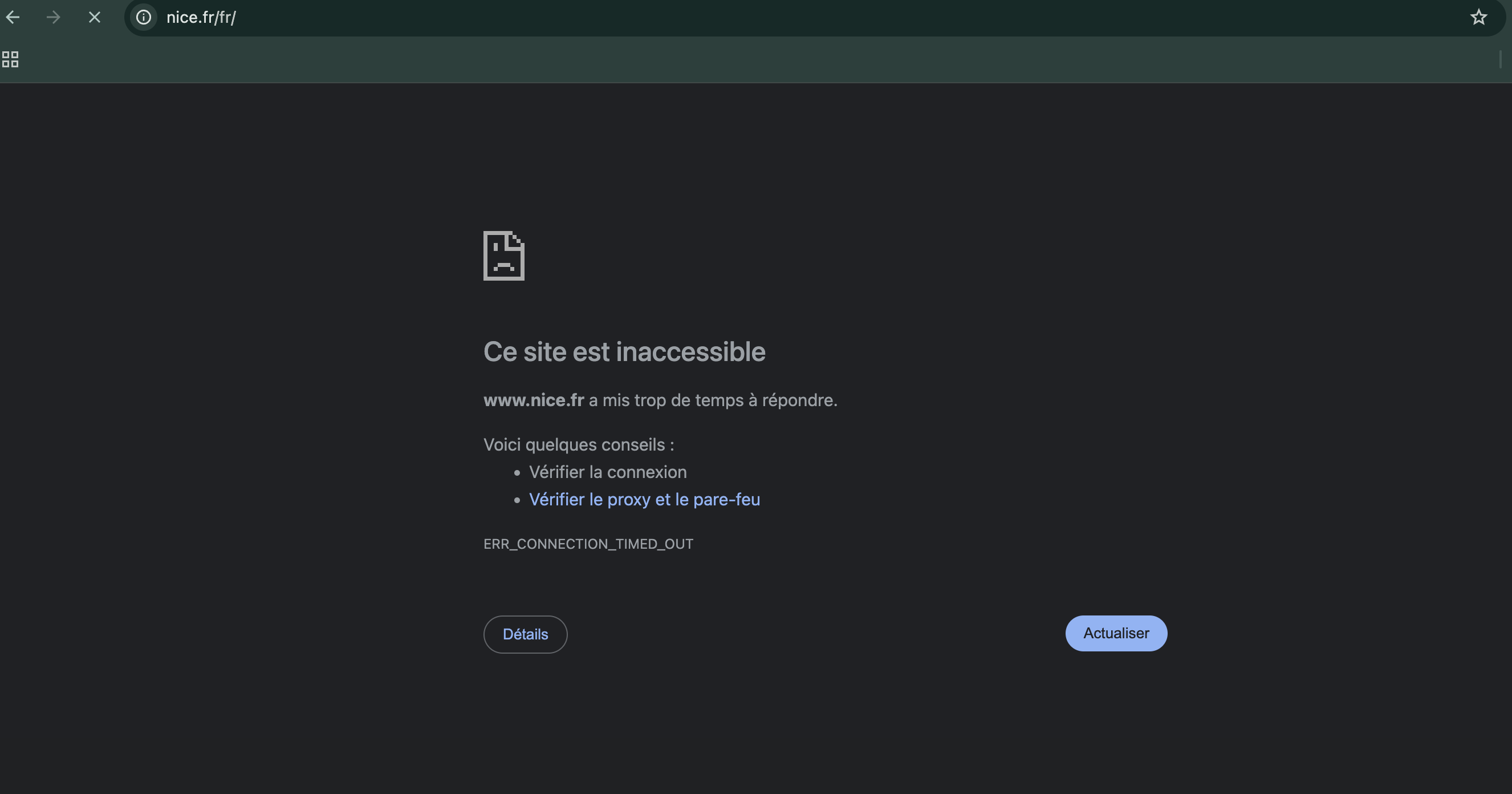1512x794 pixels.
Task: Click the 'Ce site est inaccessible' heading
Action: (x=624, y=352)
